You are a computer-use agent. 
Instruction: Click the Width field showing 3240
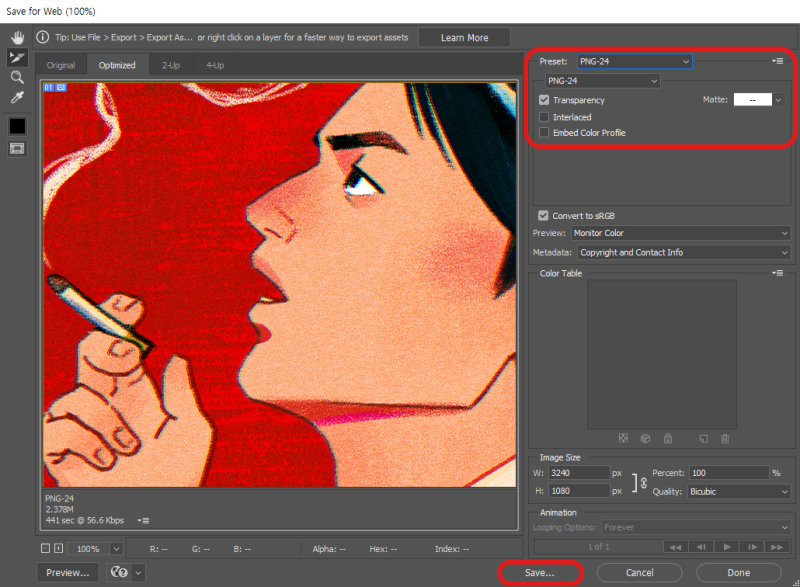coord(579,473)
